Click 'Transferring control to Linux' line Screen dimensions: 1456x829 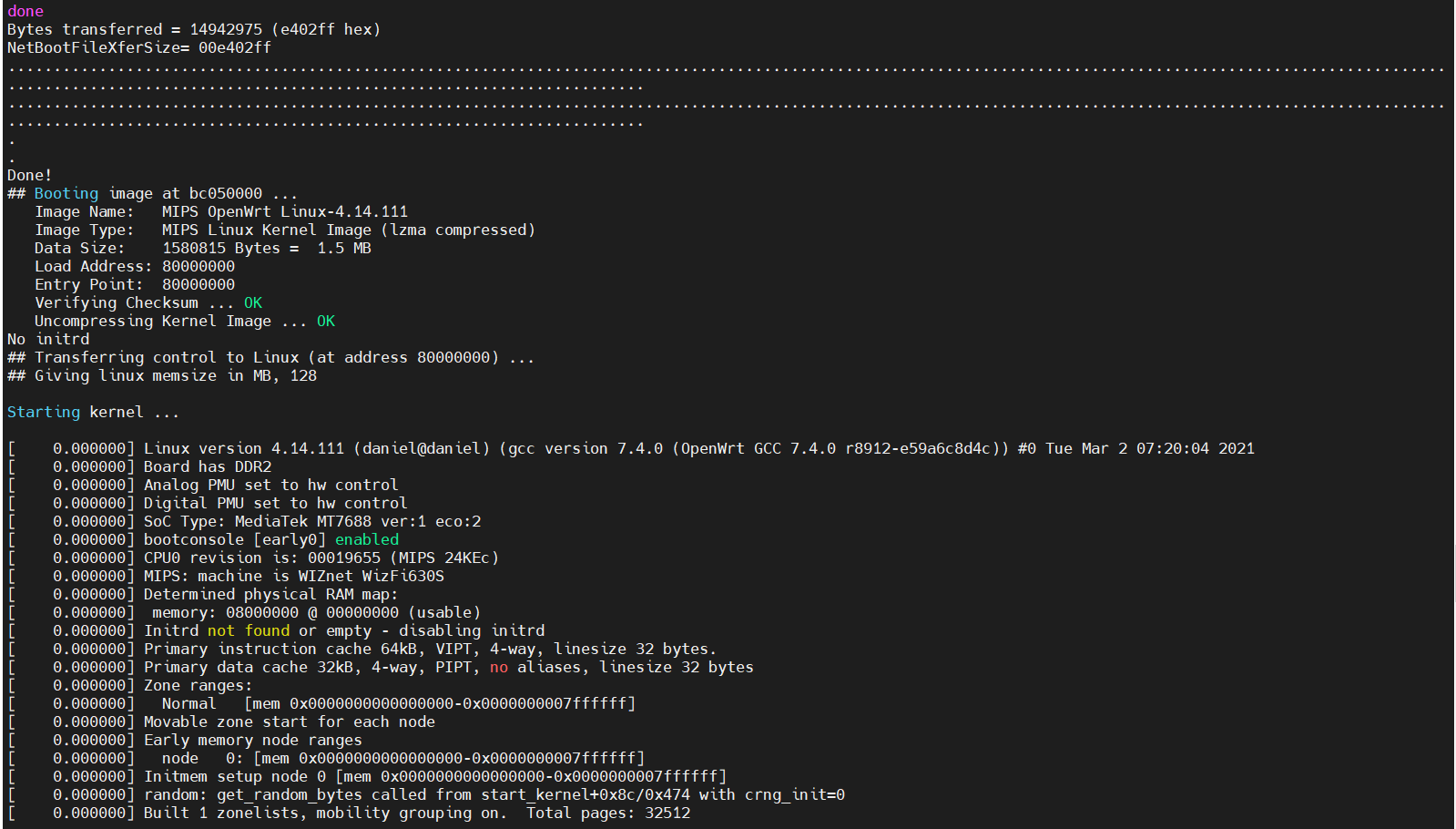pyautogui.click(x=270, y=357)
